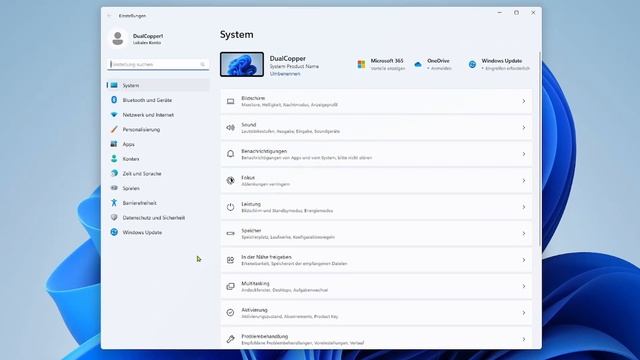The height and width of the screenshot is (360, 640).
Task: Click the Multitasking windows icon
Action: click(x=231, y=287)
